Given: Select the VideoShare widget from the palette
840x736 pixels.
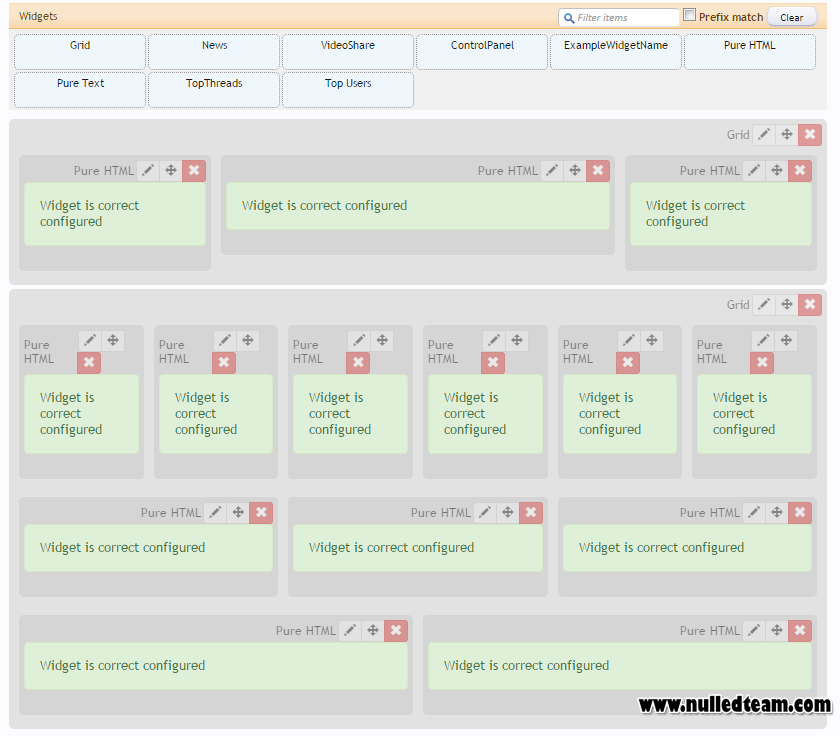Looking at the screenshot, I should click(348, 52).
